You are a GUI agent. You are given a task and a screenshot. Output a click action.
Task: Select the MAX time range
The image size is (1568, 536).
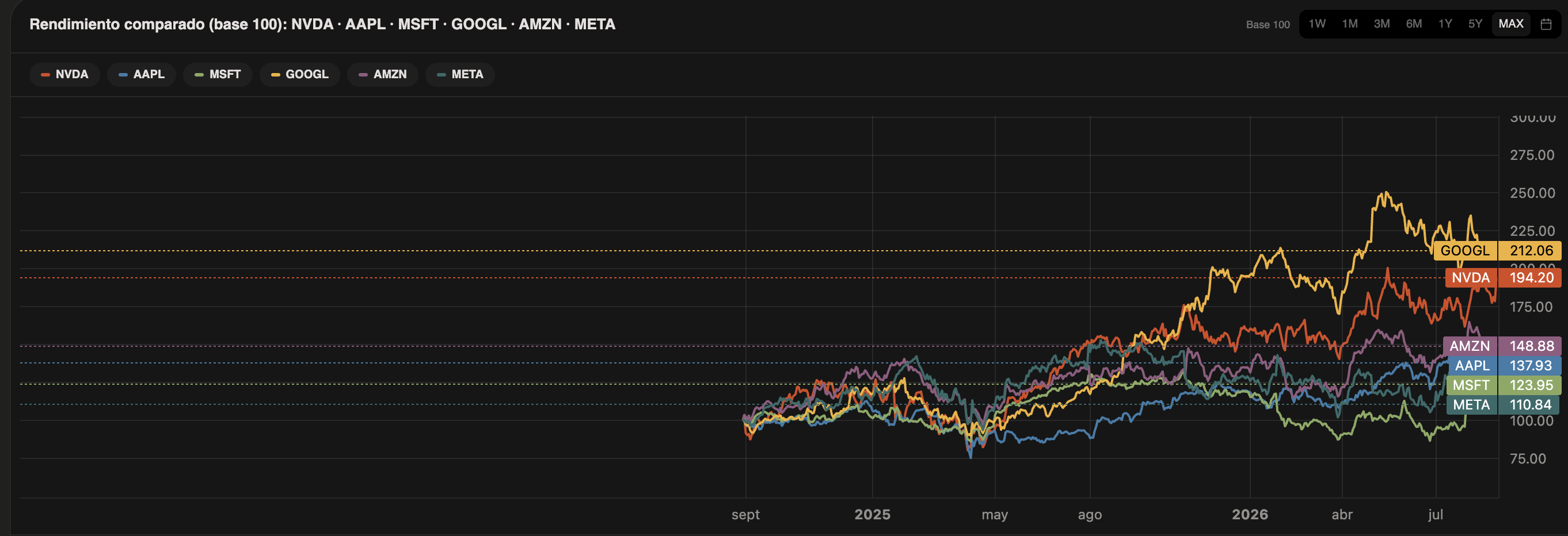coord(1511,24)
